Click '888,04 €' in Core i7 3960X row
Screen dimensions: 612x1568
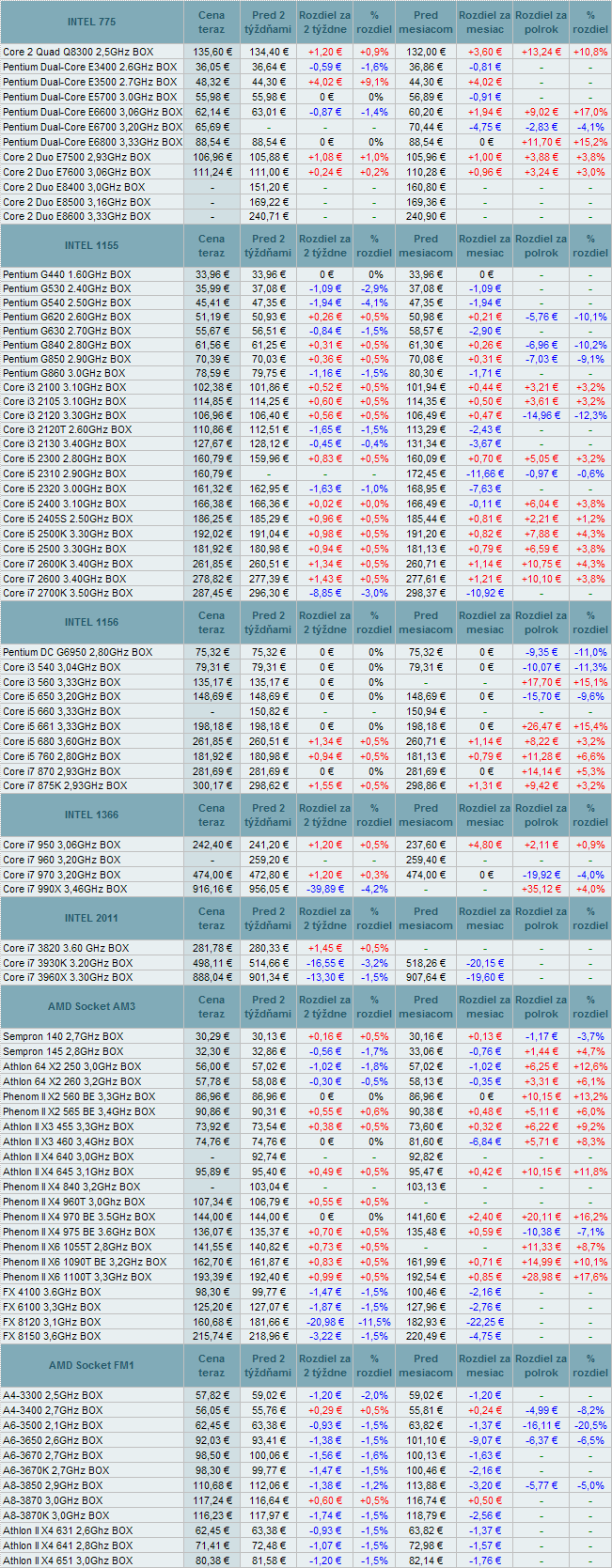click(x=212, y=977)
